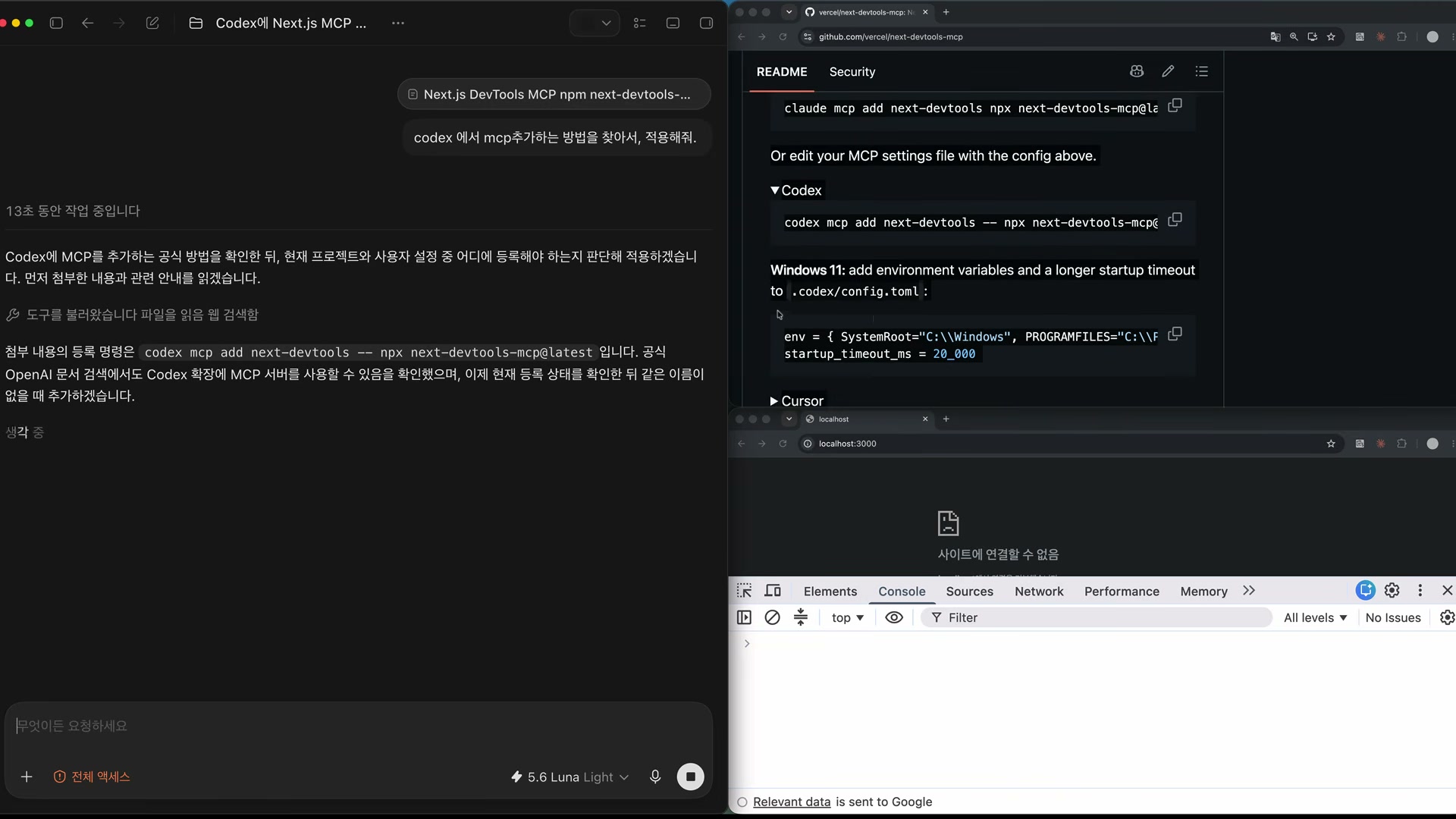Open the Performance panel in DevTools
The width and height of the screenshot is (1456, 819).
(x=1122, y=591)
